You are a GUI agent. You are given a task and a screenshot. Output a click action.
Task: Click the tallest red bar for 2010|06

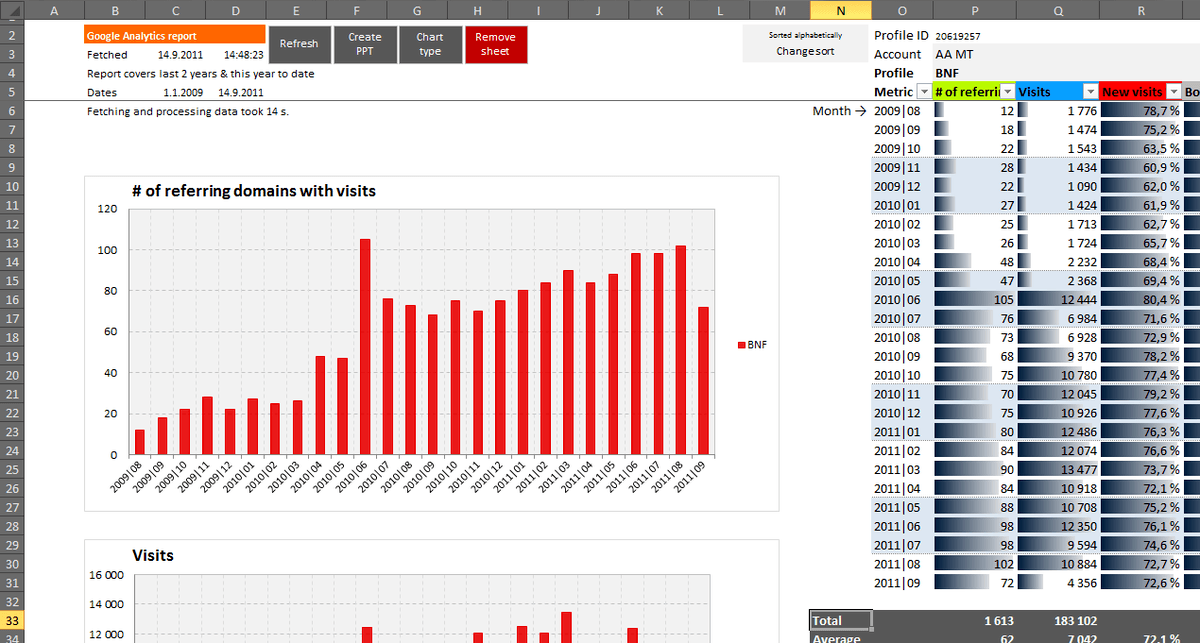point(365,347)
